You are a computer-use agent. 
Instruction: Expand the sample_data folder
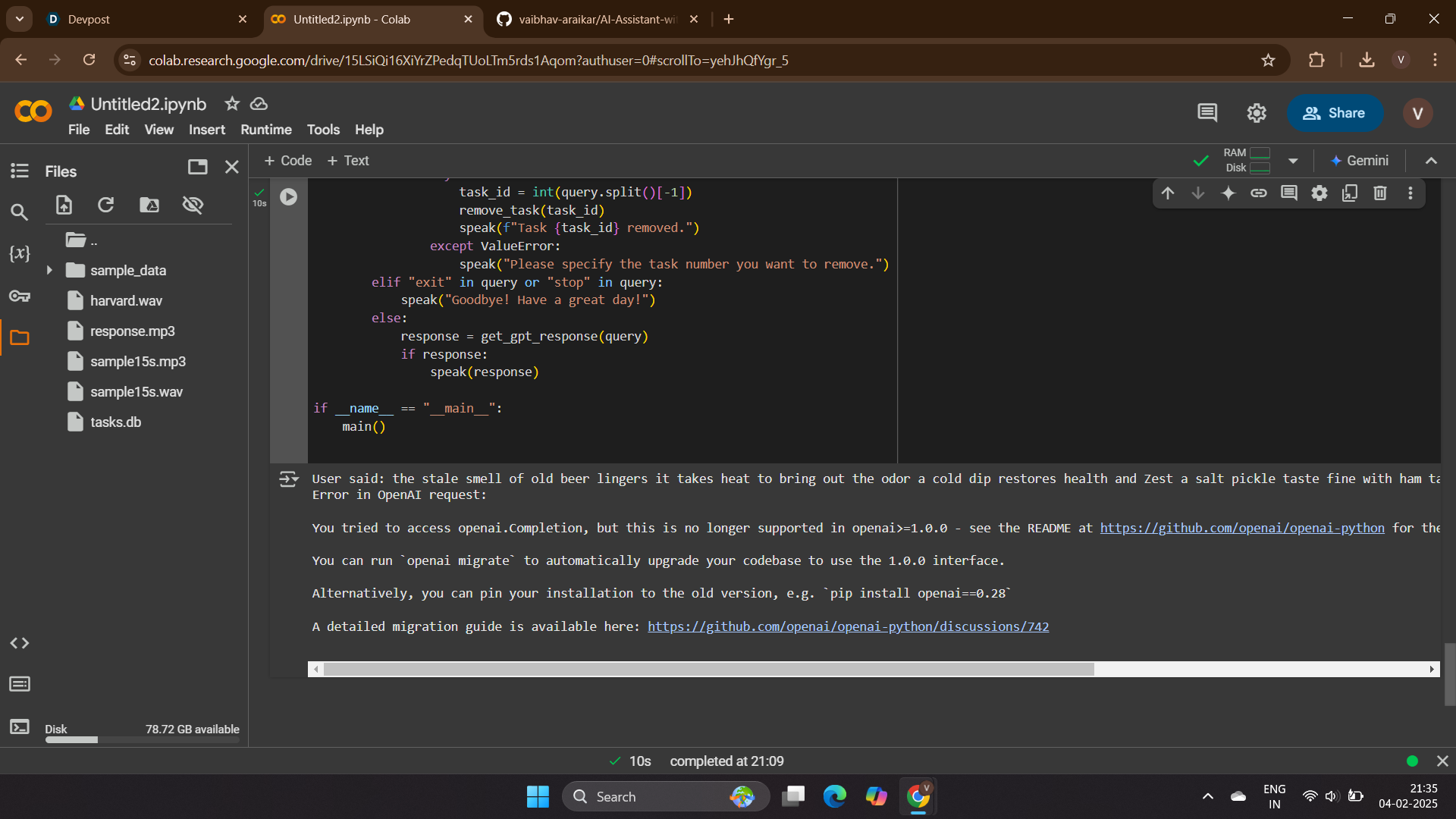tap(49, 271)
